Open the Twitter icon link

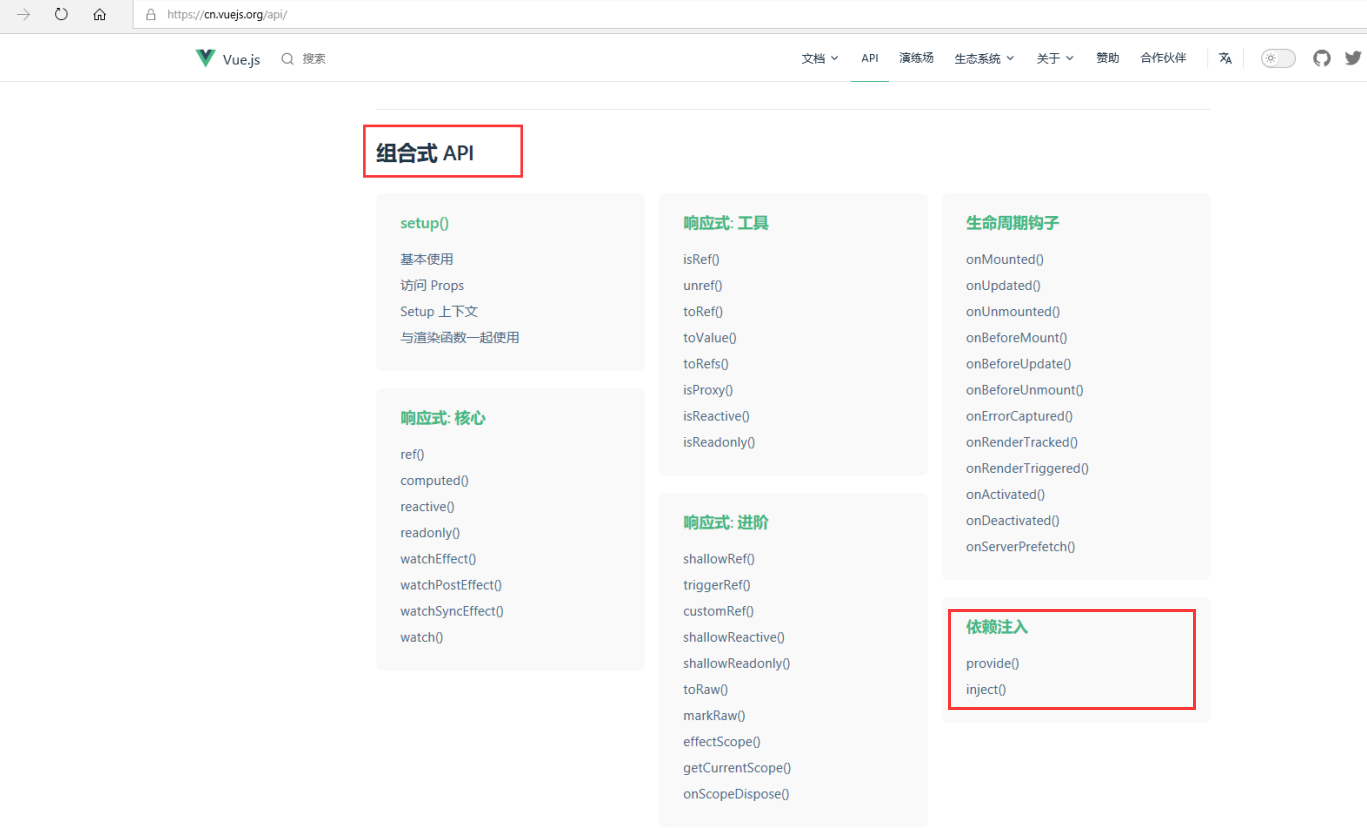point(1353,58)
